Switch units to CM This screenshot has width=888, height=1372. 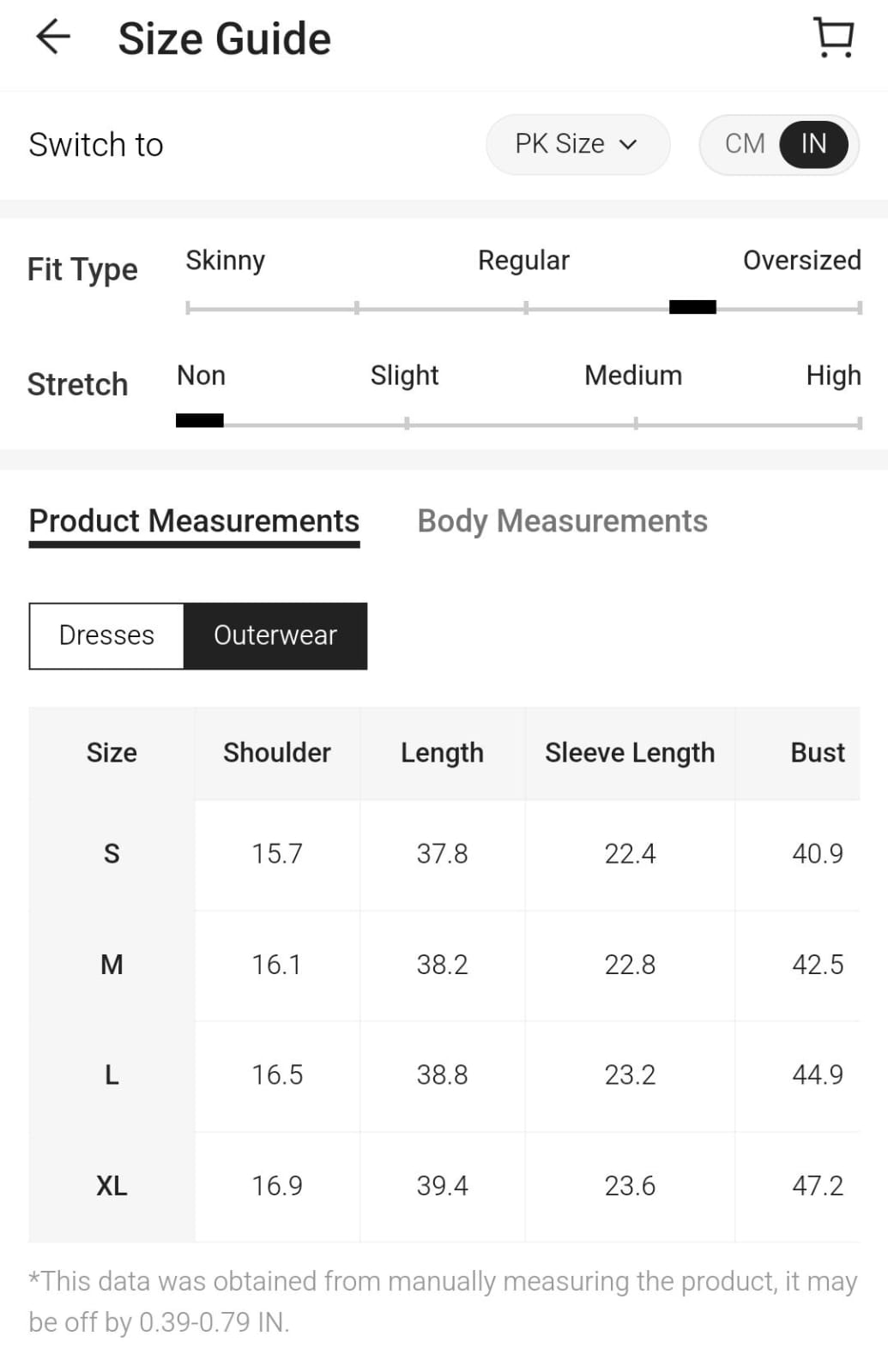pyautogui.click(x=744, y=144)
